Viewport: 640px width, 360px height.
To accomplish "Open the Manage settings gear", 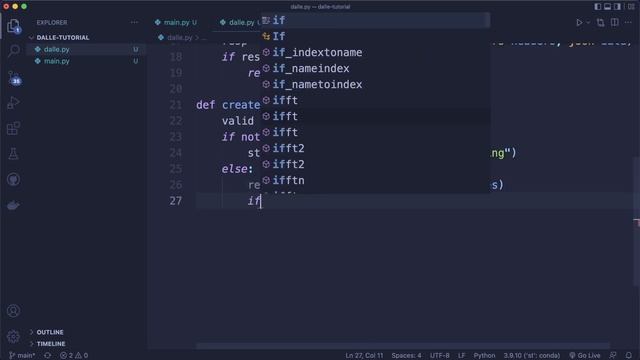I will (x=13, y=336).
